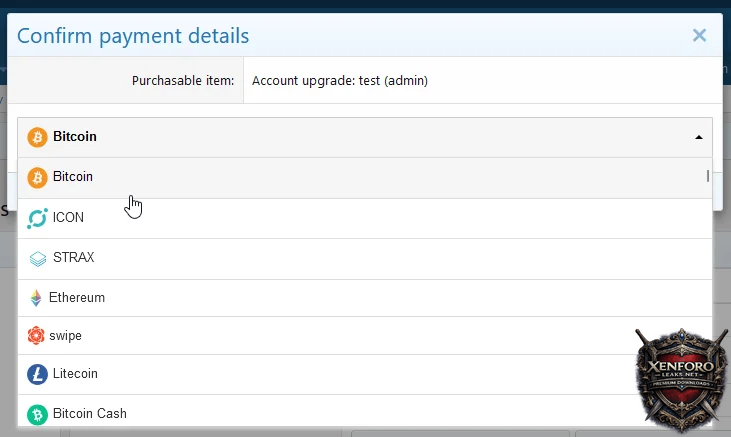Pick STRAX from the currency list
The image size is (731, 437).
pyautogui.click(x=73, y=258)
